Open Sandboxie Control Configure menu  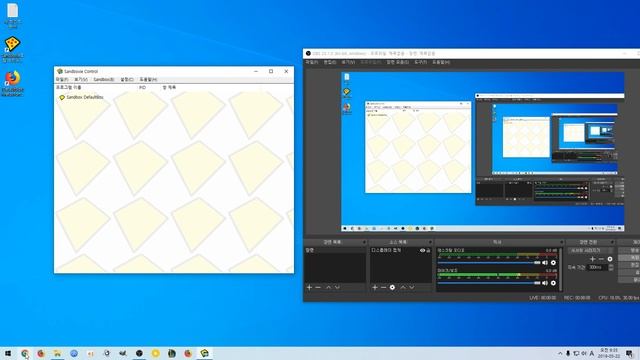(x=127, y=80)
